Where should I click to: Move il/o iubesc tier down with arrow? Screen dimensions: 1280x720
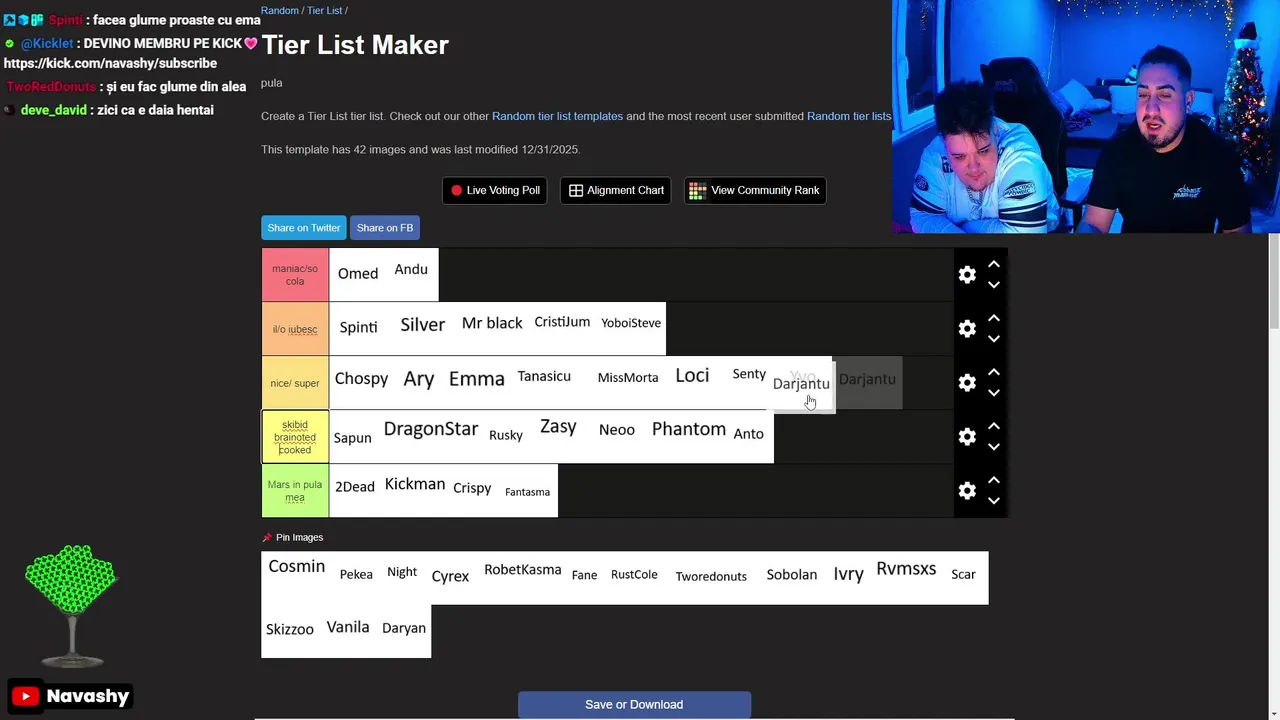click(994, 339)
